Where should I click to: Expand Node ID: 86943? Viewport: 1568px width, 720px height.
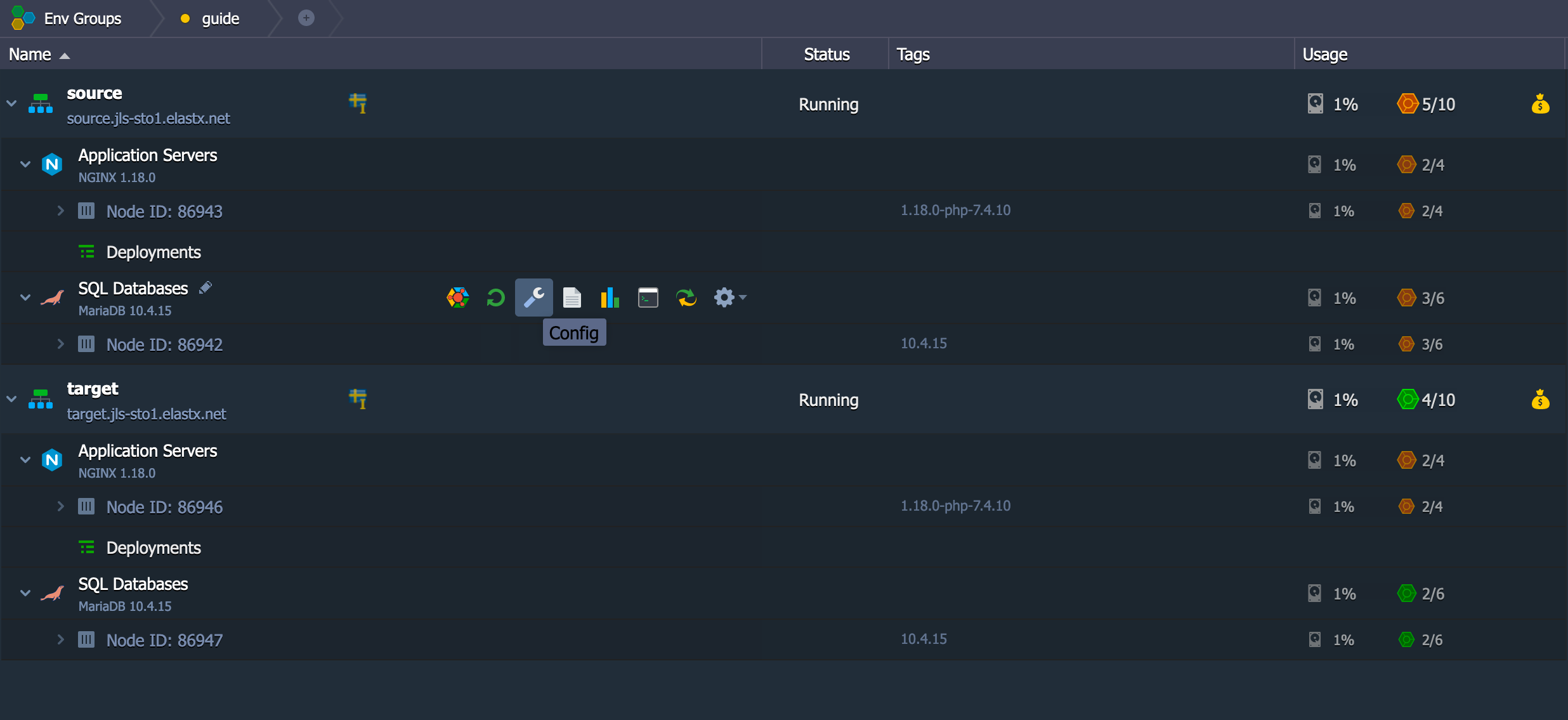coord(60,211)
